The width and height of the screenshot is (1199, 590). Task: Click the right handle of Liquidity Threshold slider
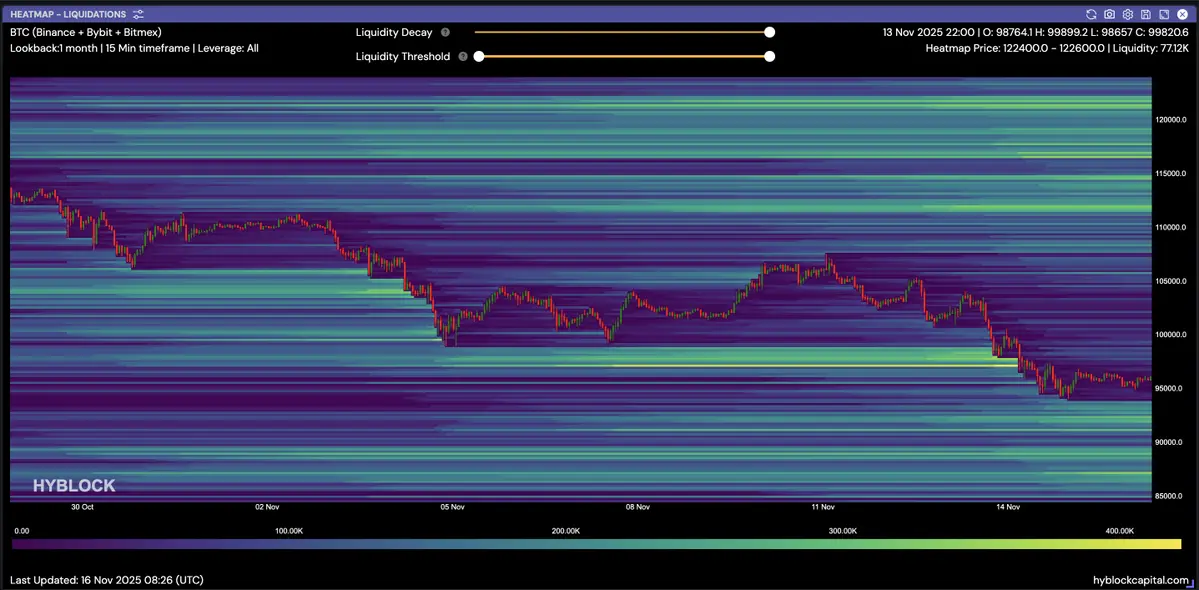[770, 56]
